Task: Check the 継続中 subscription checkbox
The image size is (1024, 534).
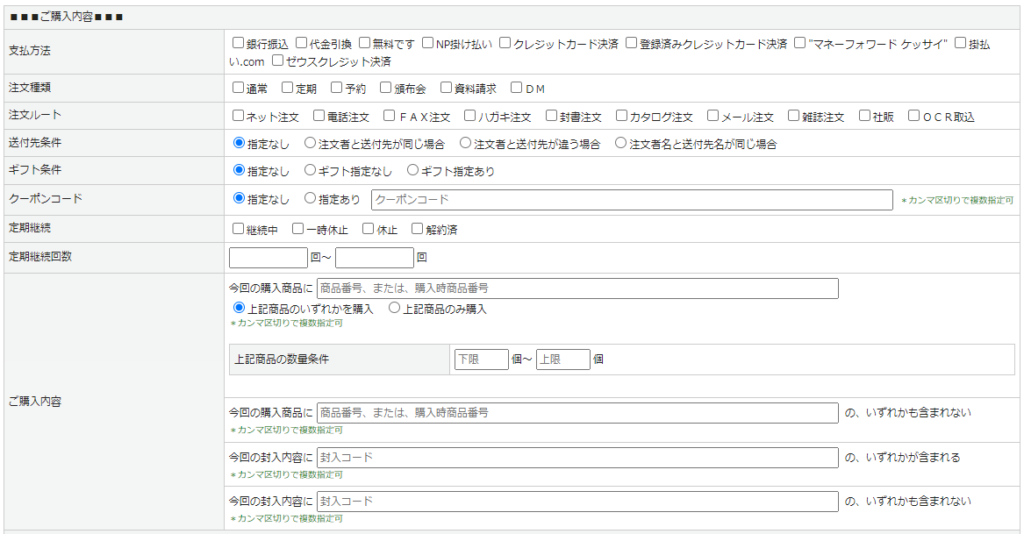Action: pos(238,228)
